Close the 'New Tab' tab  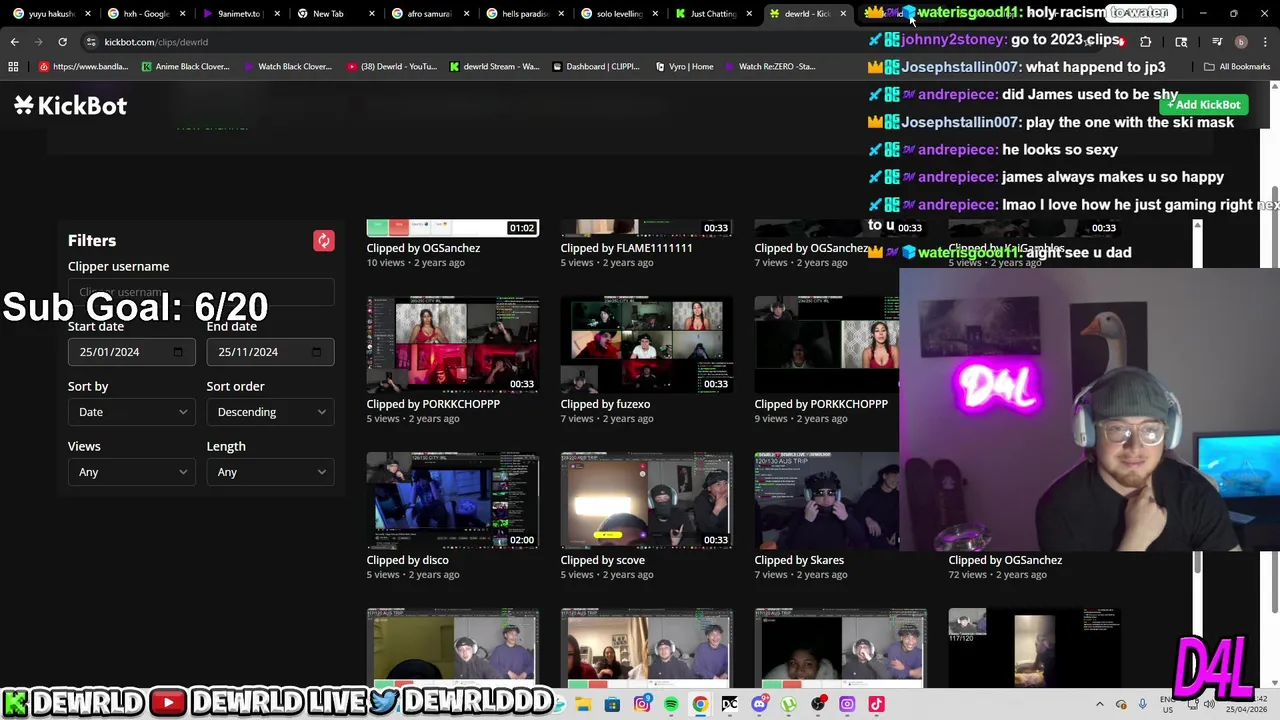[371, 14]
